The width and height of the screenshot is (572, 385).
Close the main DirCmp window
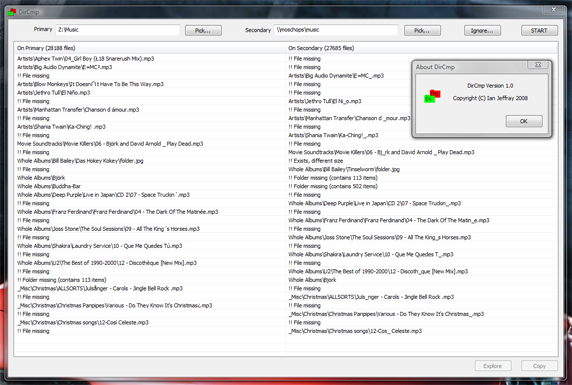tap(553, 10)
